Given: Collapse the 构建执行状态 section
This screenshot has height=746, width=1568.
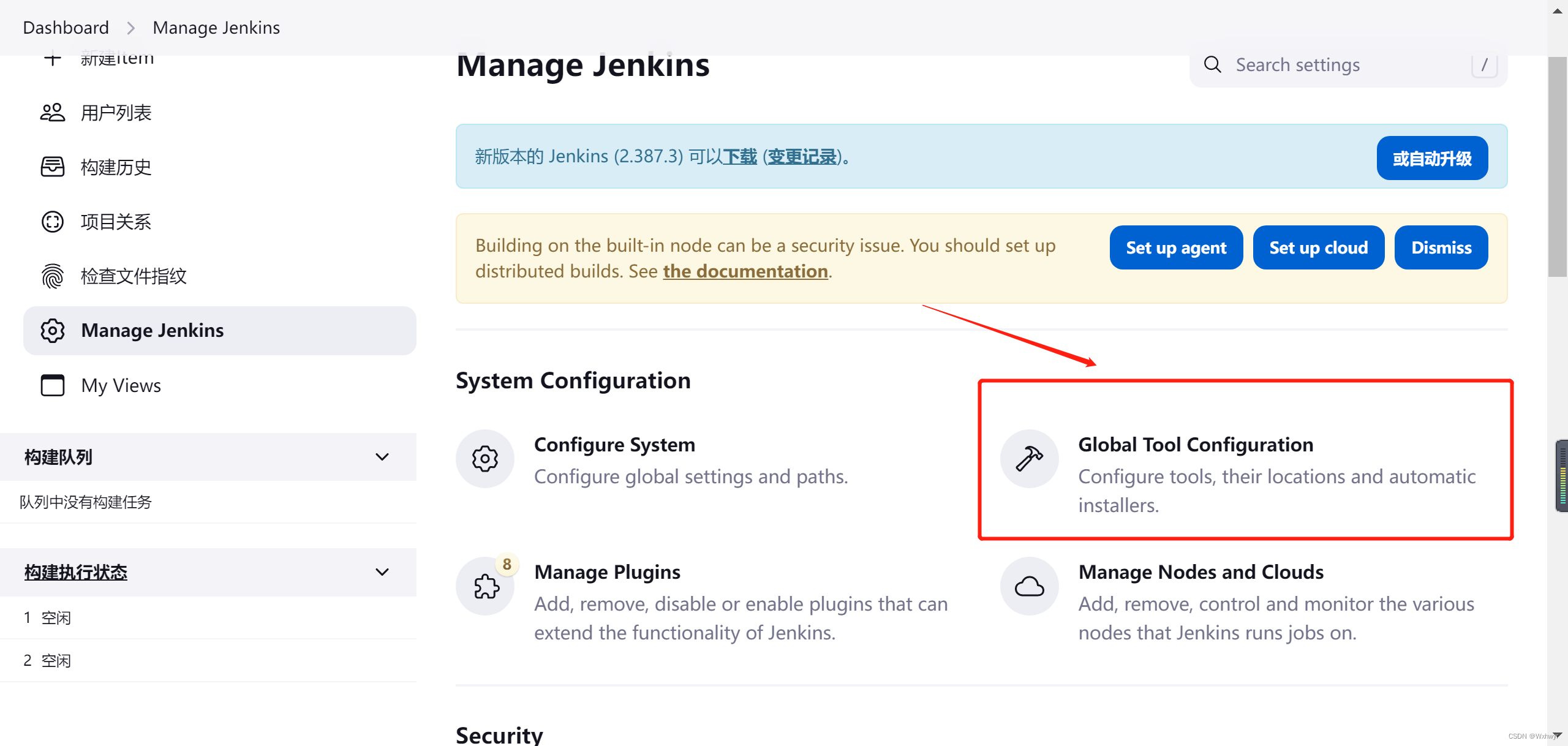Looking at the screenshot, I should click(382, 571).
